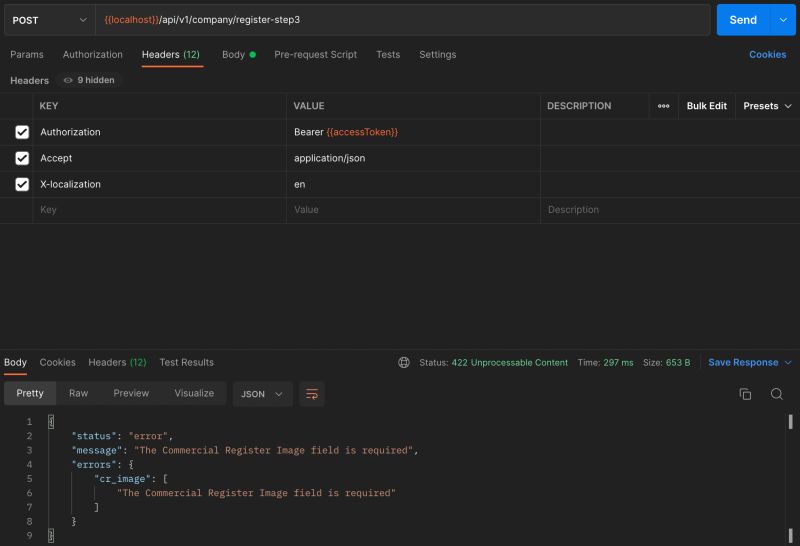800x546 pixels.
Task: Click the Authorization key cell
Action: tap(159, 132)
